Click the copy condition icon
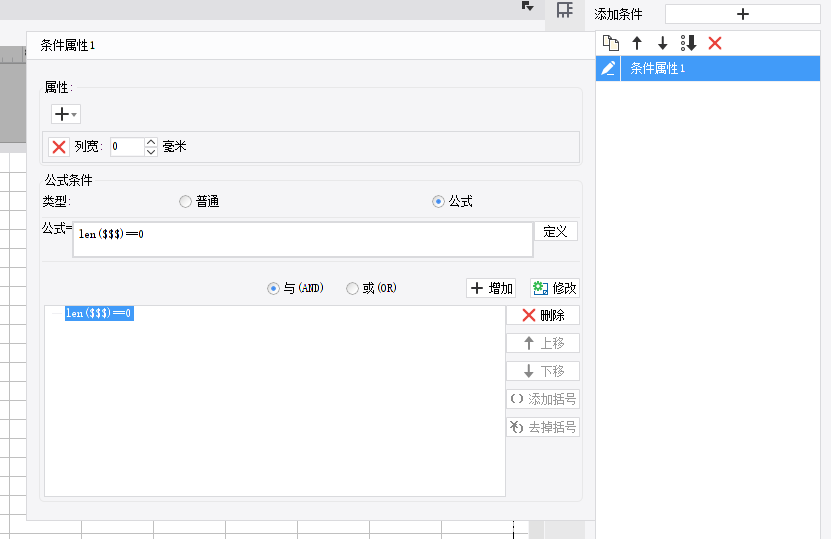Screen dimensions: 831x539 coord(611,43)
